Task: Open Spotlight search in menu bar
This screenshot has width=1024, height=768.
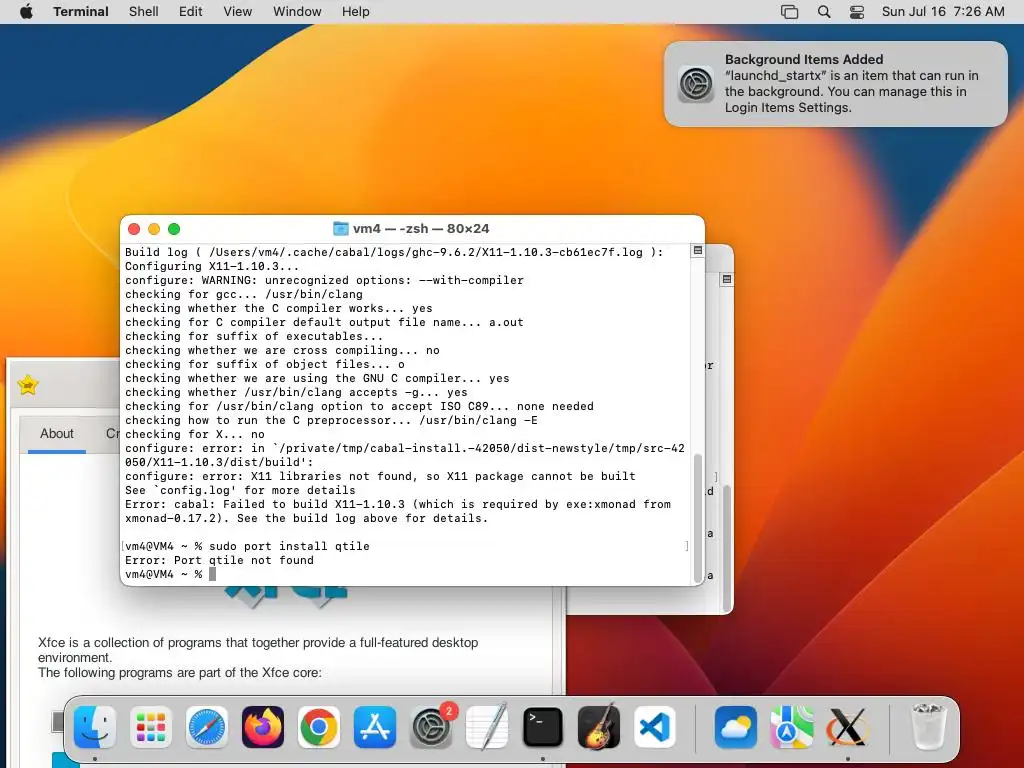Action: click(824, 12)
